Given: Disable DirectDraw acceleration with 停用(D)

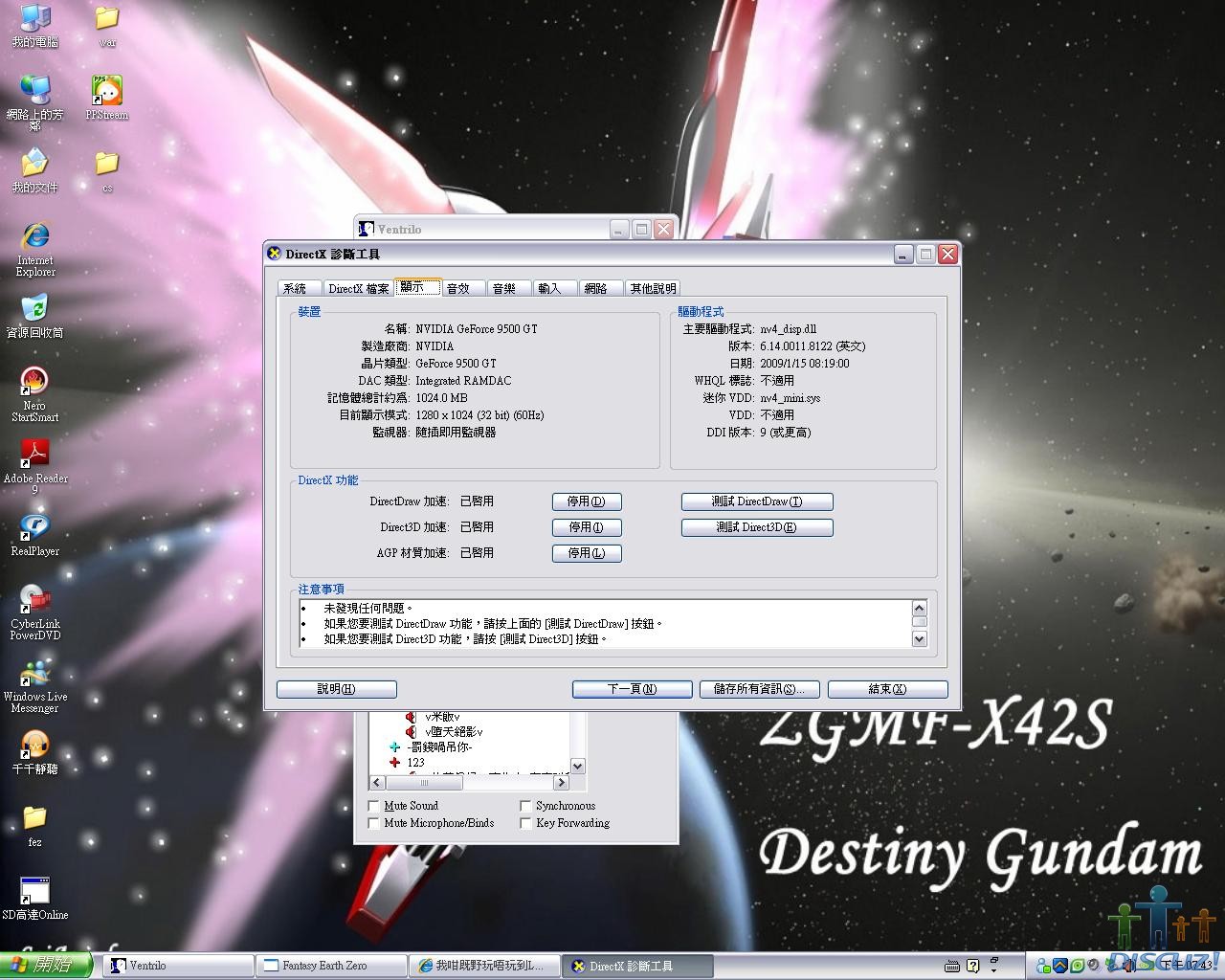Looking at the screenshot, I should pos(587,501).
